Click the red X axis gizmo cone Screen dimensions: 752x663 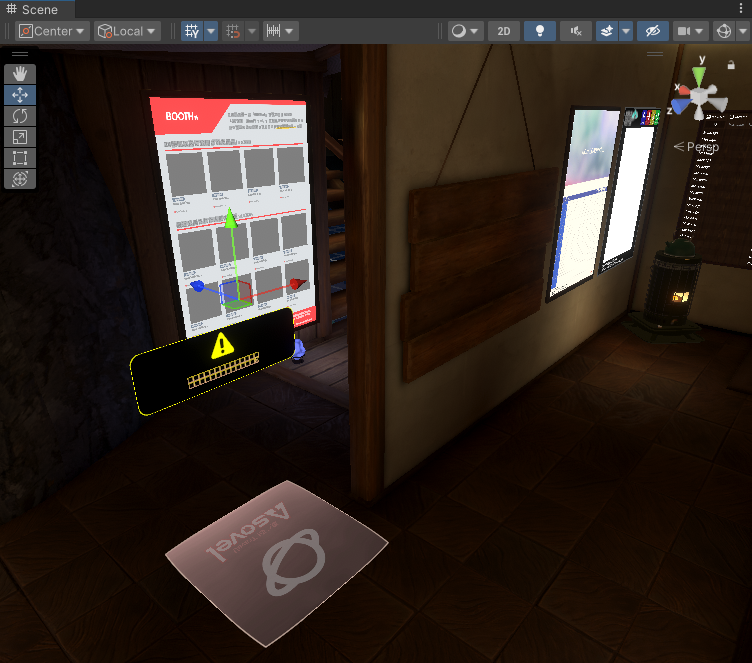tap(683, 90)
